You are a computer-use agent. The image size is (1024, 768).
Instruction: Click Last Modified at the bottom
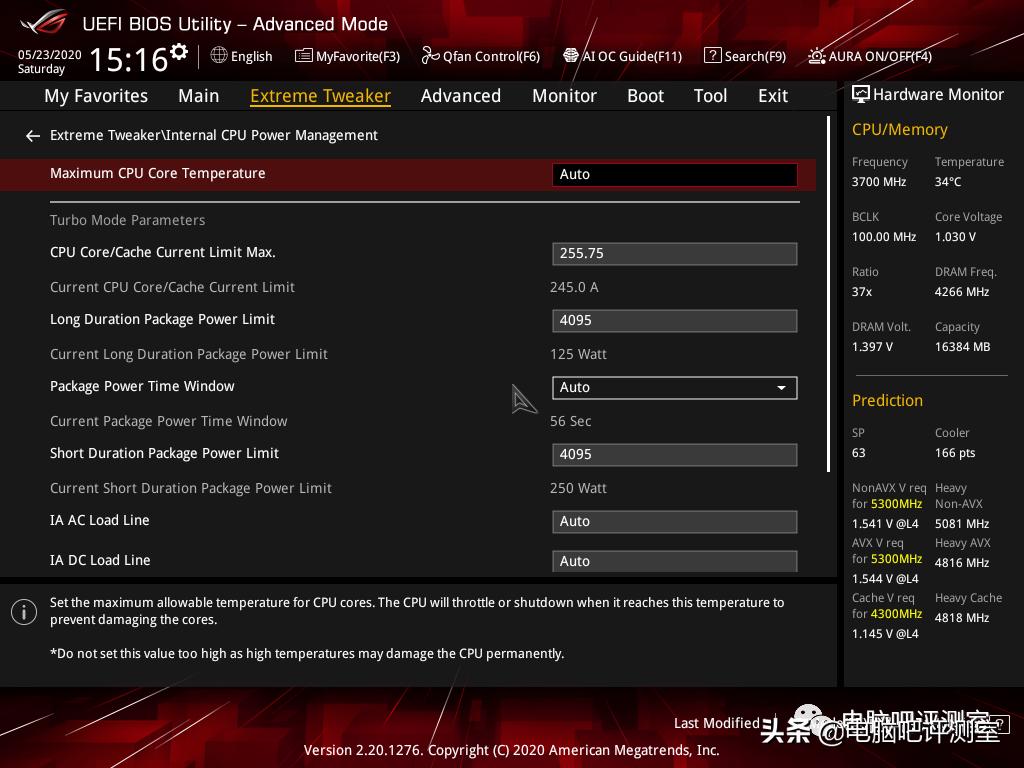click(x=716, y=723)
